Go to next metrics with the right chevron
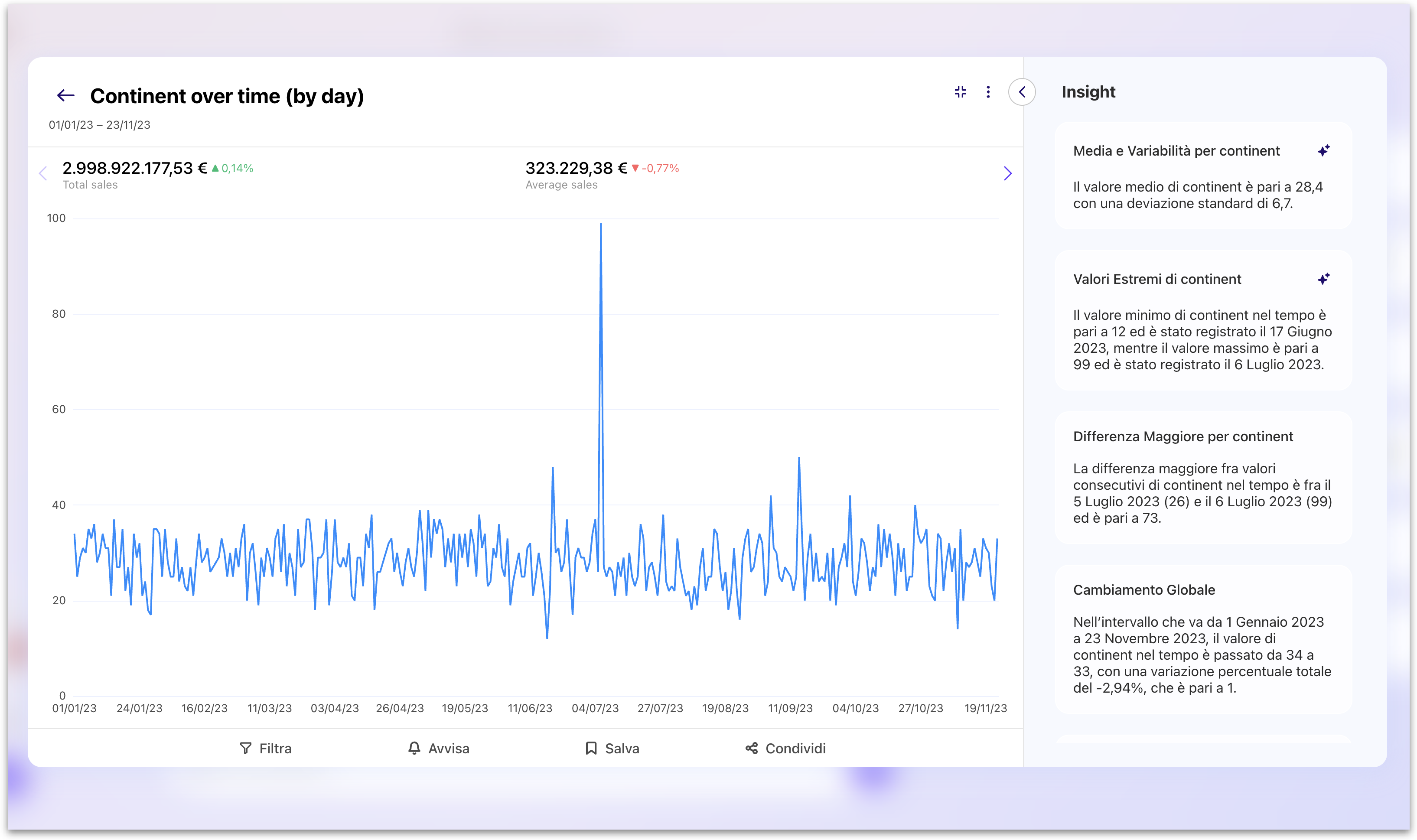1417x840 pixels. point(1007,174)
